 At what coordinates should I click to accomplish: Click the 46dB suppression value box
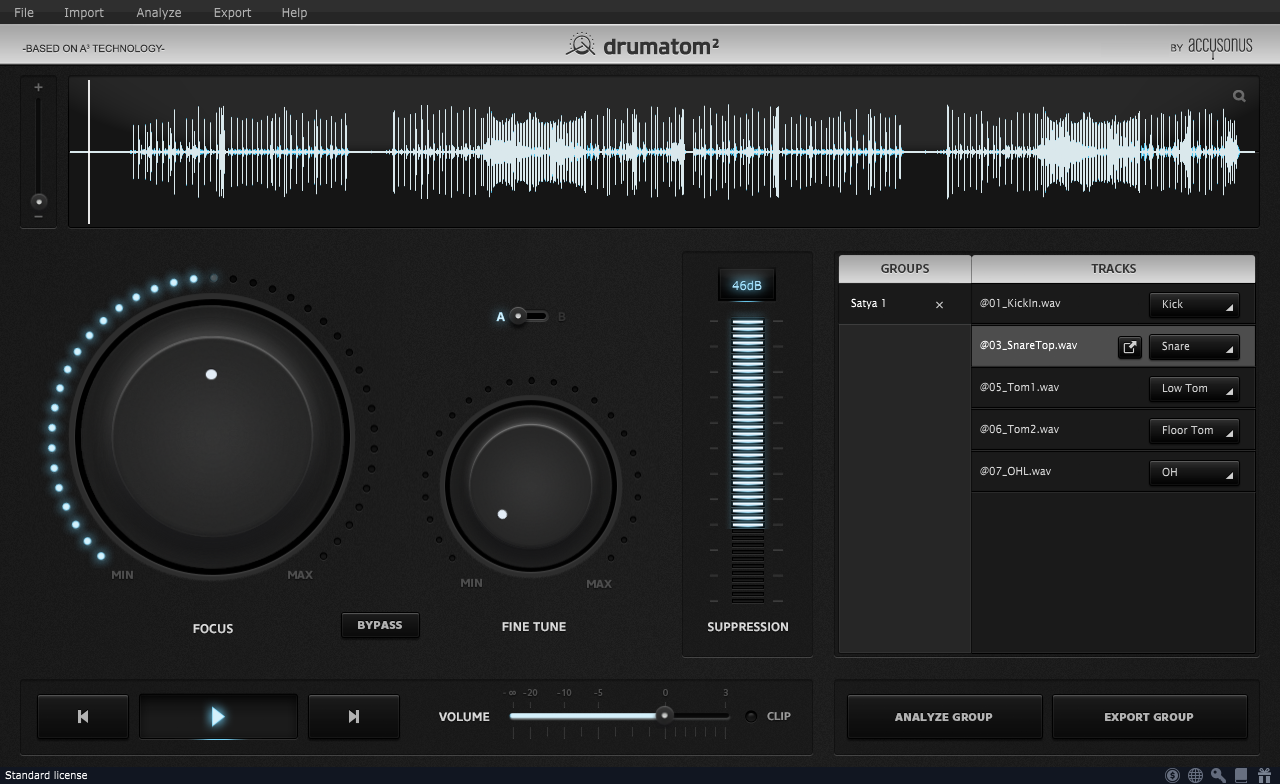(x=747, y=285)
